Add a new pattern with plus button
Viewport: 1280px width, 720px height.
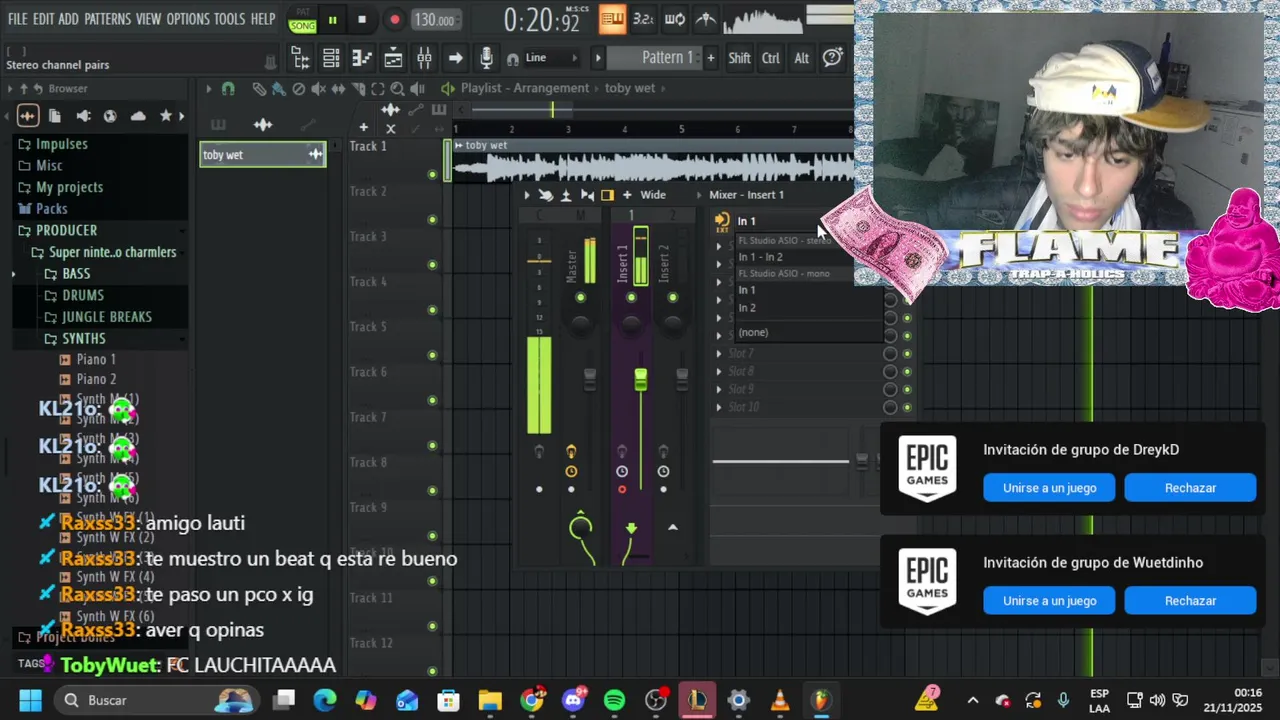711,58
